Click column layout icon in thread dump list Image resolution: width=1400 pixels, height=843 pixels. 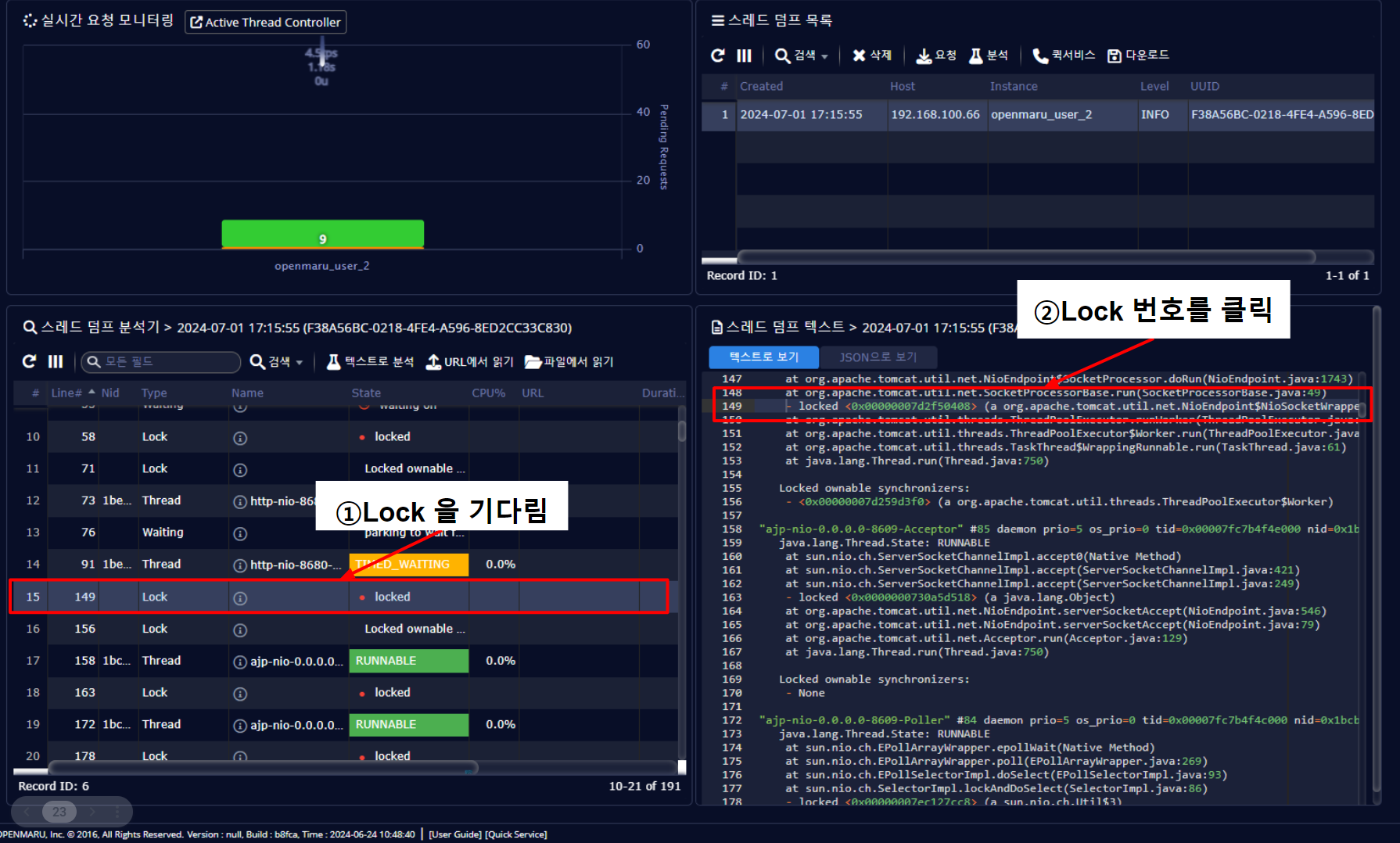coord(744,56)
